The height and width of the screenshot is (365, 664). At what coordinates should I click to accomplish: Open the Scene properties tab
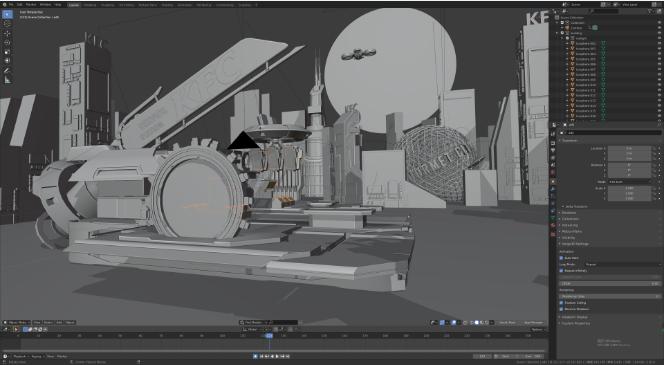pyautogui.click(x=553, y=165)
